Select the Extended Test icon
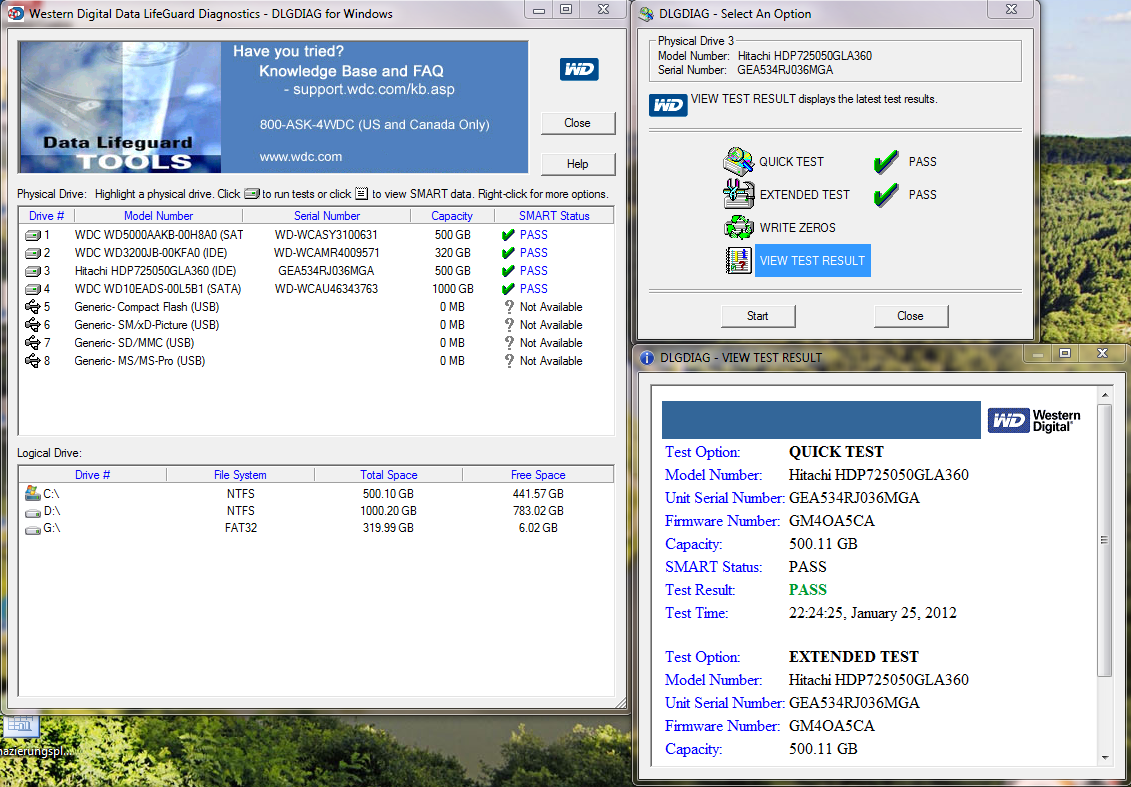This screenshot has width=1131, height=787. [738, 194]
